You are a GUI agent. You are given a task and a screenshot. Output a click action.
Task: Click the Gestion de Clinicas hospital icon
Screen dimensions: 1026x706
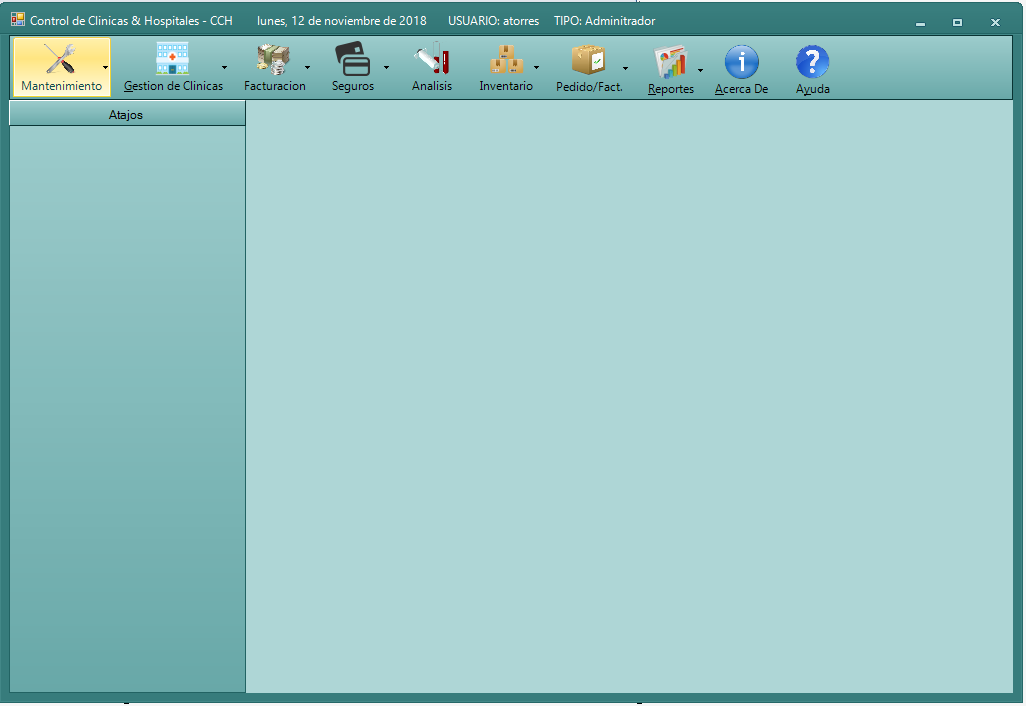(x=172, y=59)
